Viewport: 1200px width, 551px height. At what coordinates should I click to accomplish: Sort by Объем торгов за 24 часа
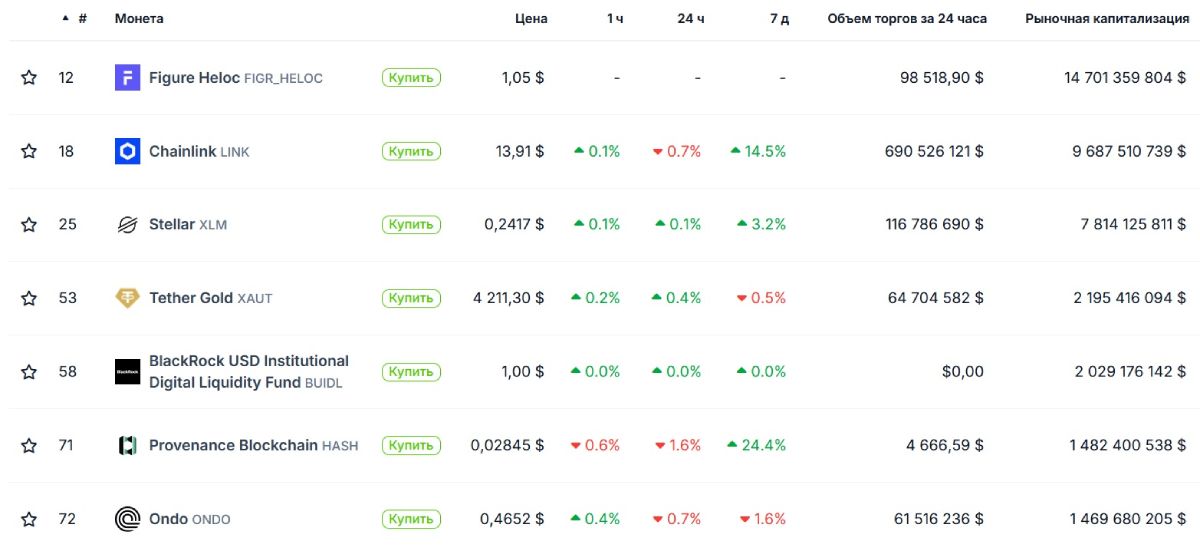(906, 19)
